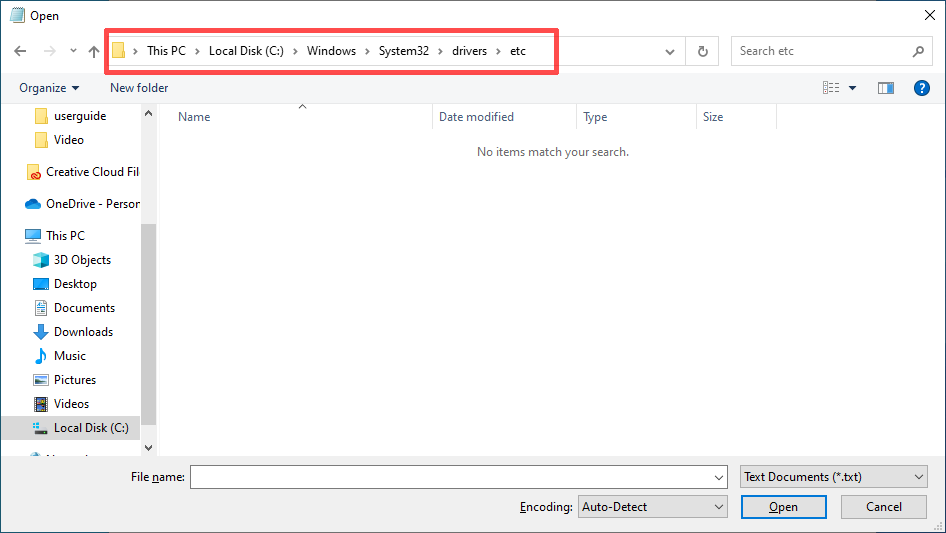Screen dimensions: 946x533
Task: Close the Open dialog
Action: pos(930,16)
